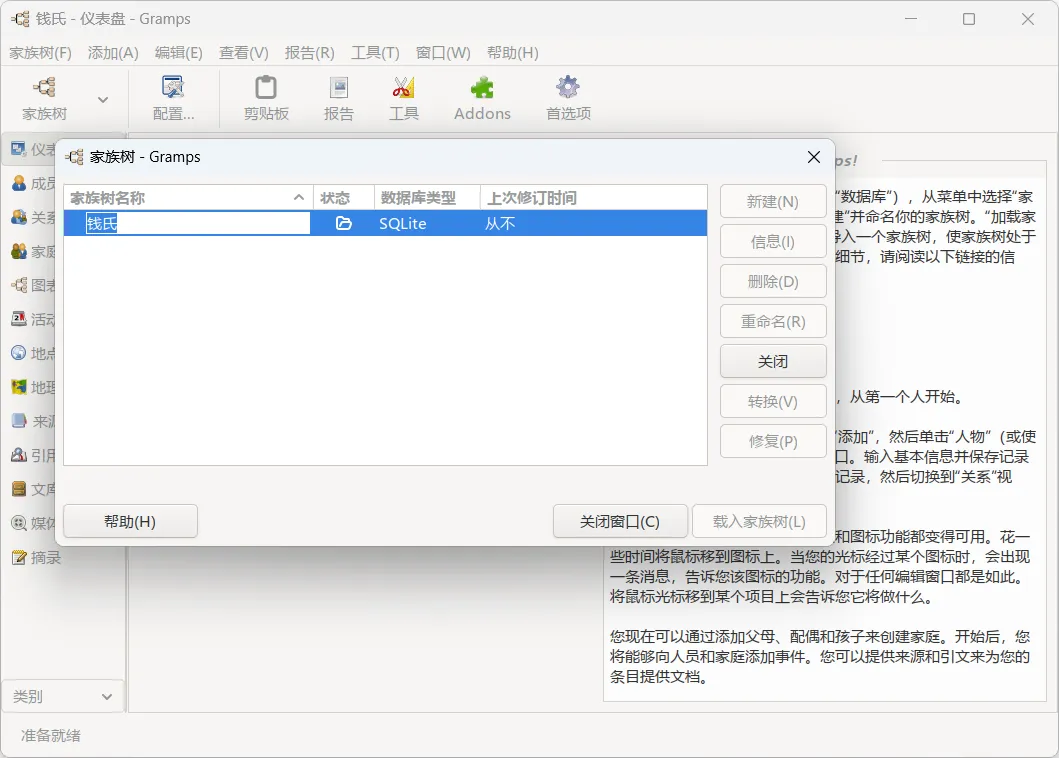Select 关系 icon in sidebar

pyautogui.click(x=19, y=217)
